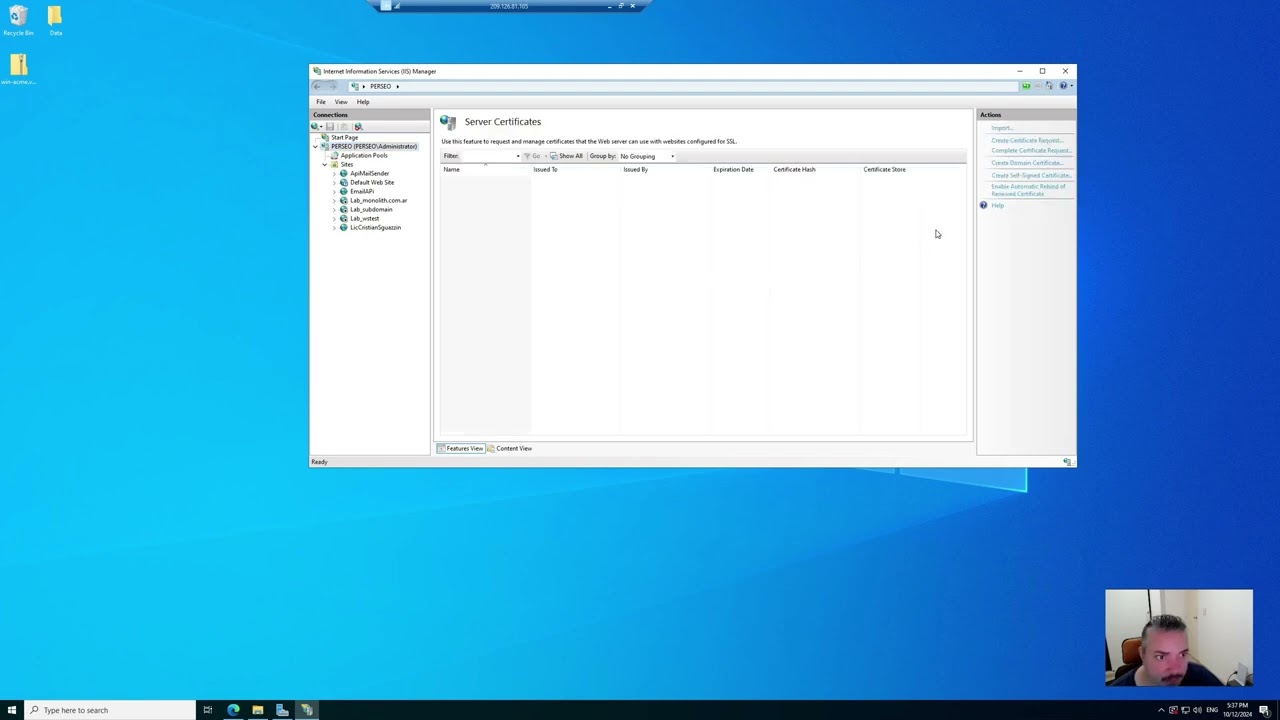Open the View menu in IIS Manager
Image resolution: width=1280 pixels, height=720 pixels.
[341, 102]
